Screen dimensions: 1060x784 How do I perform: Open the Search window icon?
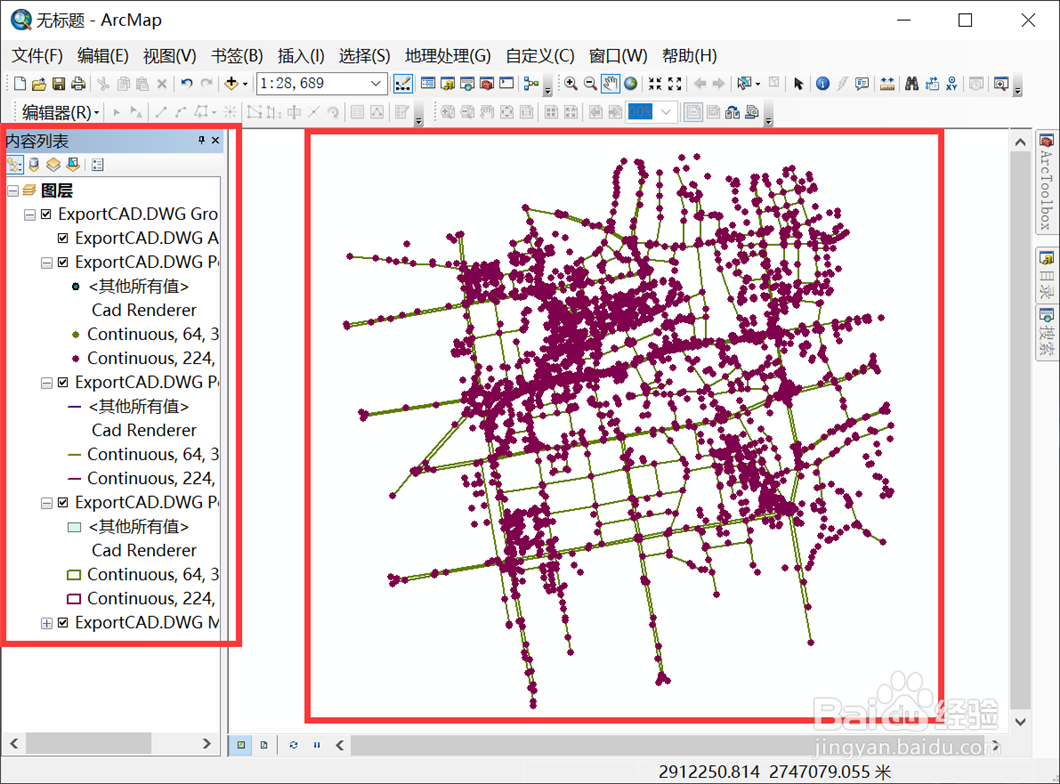pyautogui.click(x=467, y=83)
